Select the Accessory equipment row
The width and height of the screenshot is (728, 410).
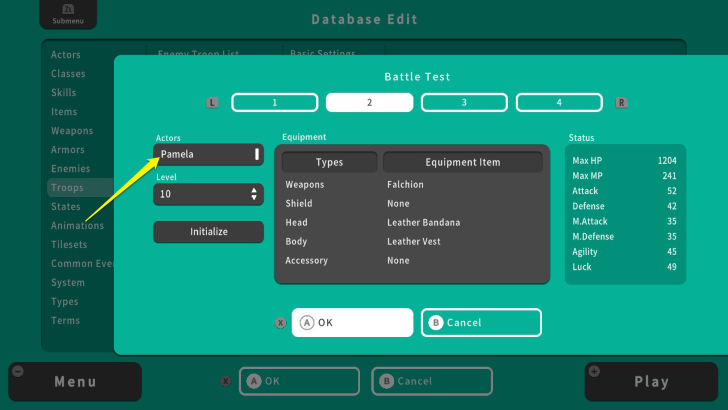(412, 261)
